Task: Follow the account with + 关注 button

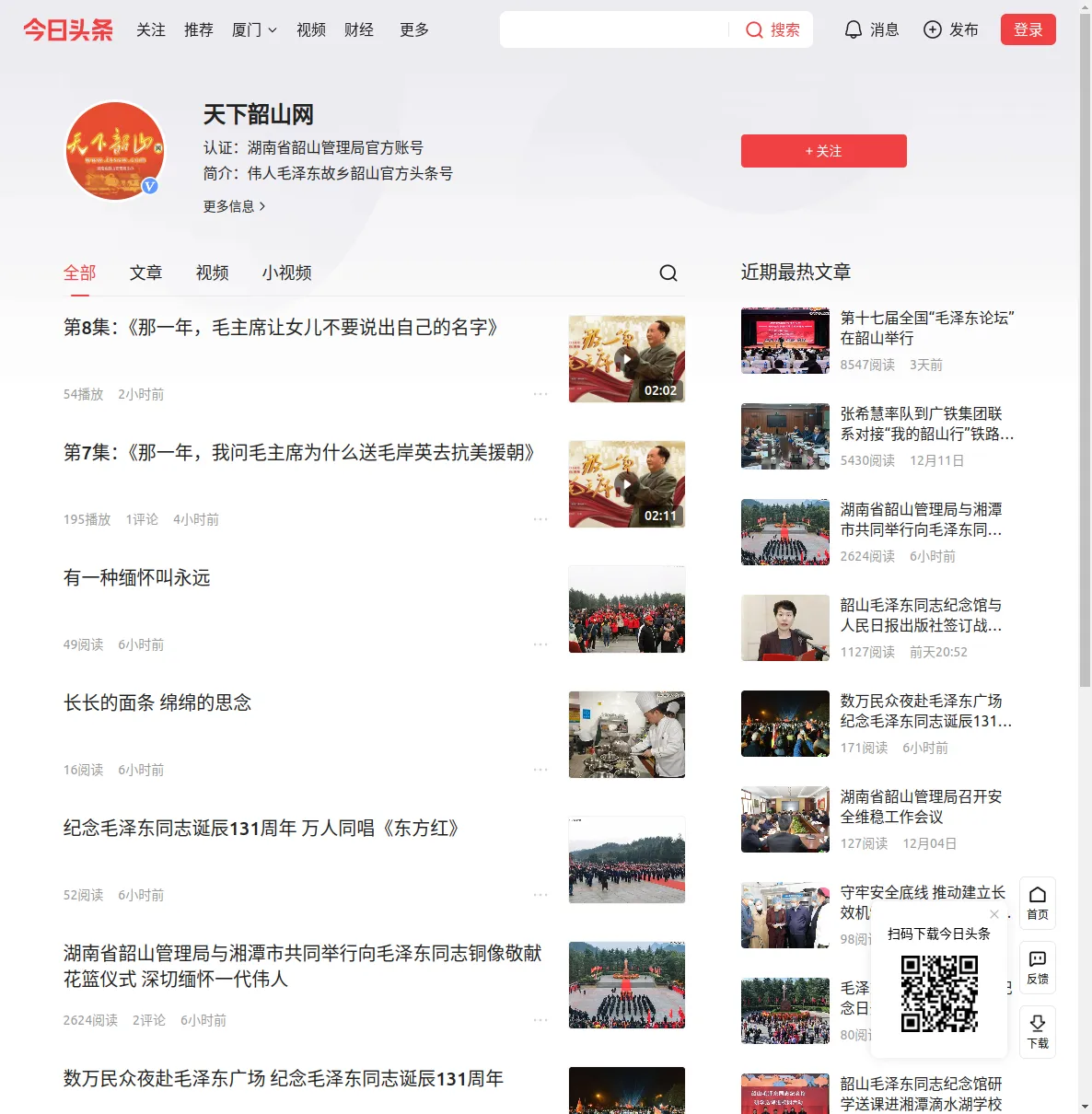Action: tap(824, 151)
